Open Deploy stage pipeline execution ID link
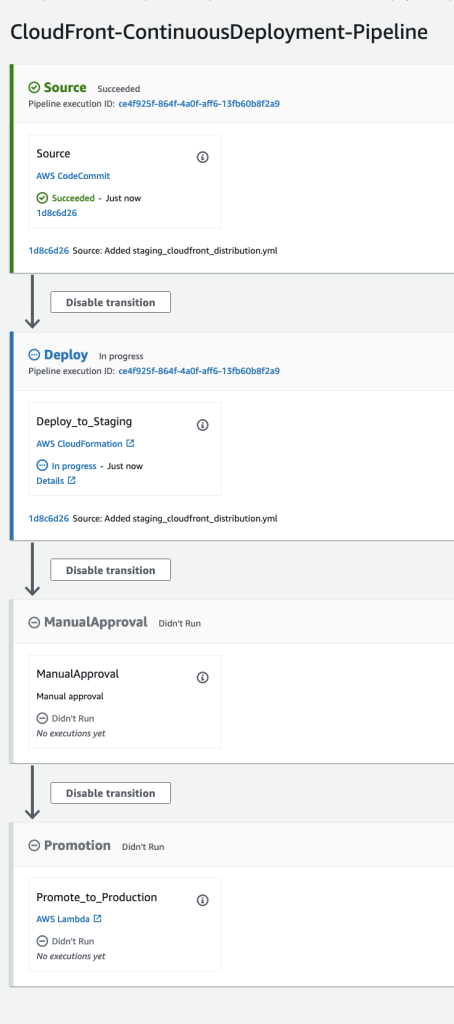The image size is (454, 1024). (199, 371)
